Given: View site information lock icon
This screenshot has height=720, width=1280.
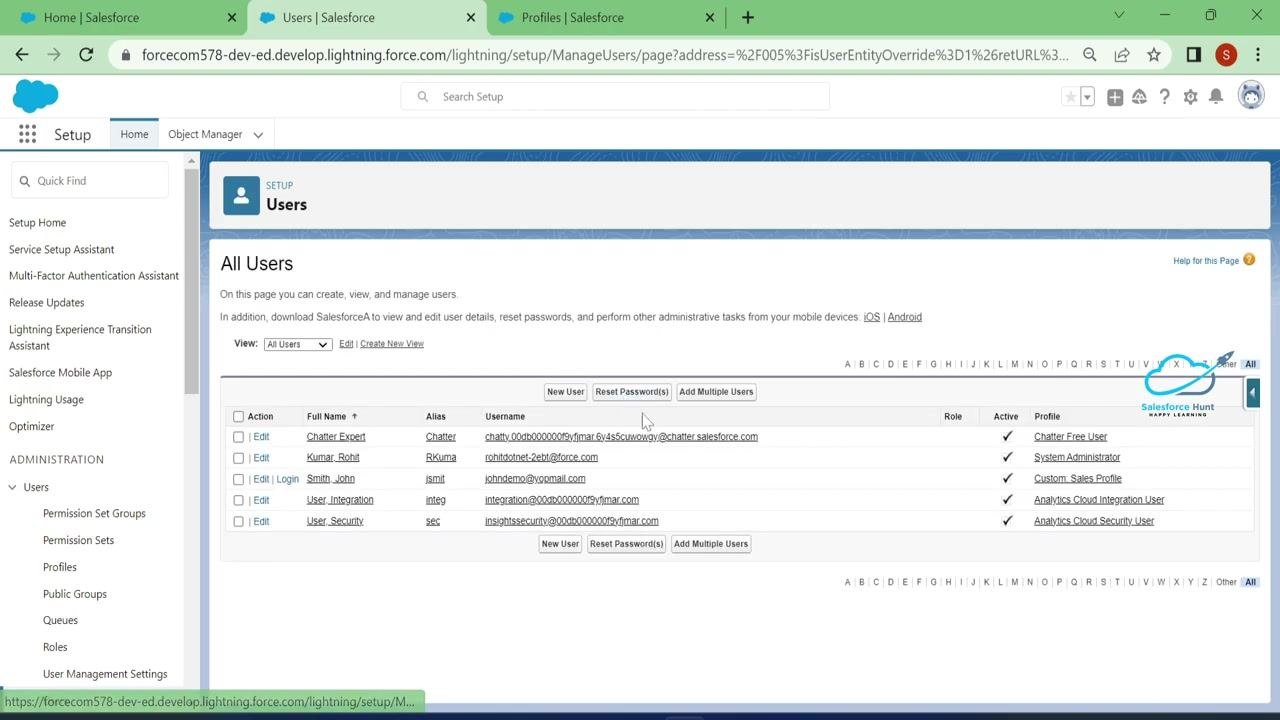Looking at the screenshot, I should (125, 55).
